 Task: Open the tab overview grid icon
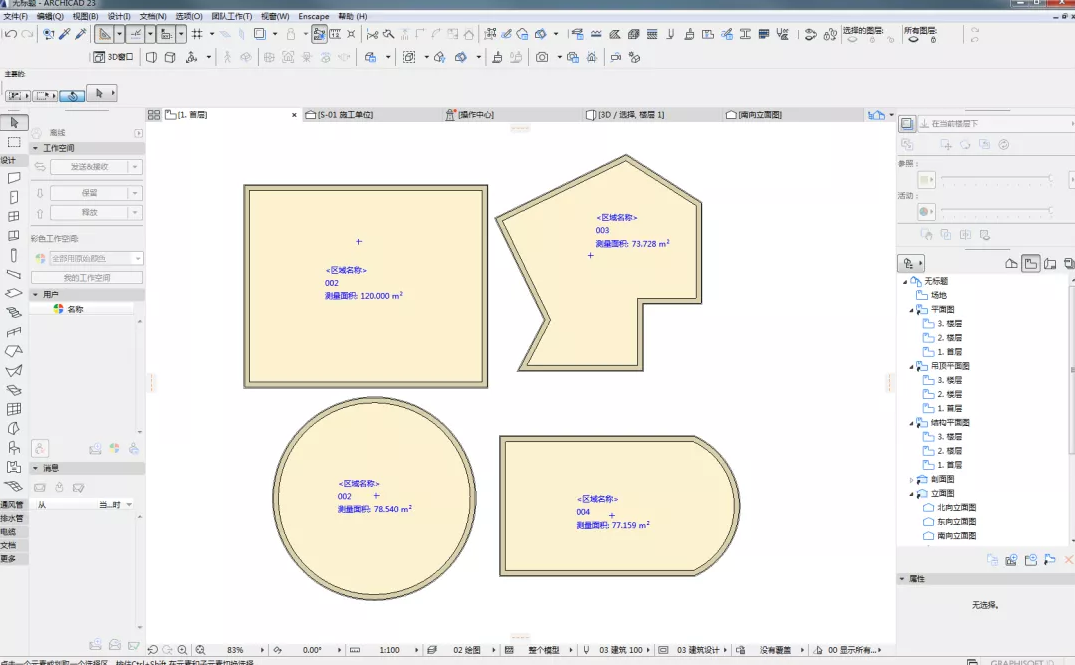(154, 114)
